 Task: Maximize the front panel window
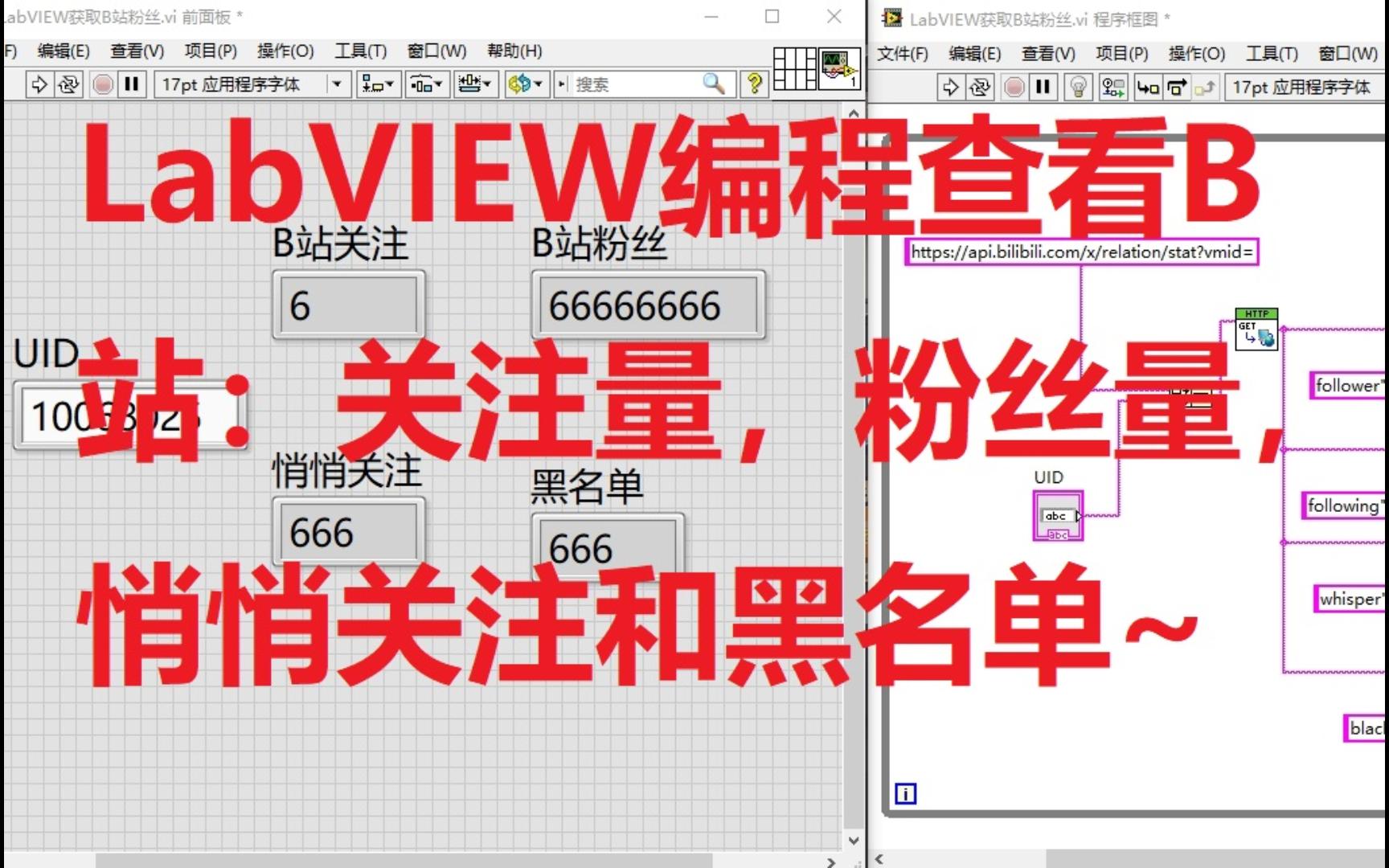pyautogui.click(x=772, y=16)
